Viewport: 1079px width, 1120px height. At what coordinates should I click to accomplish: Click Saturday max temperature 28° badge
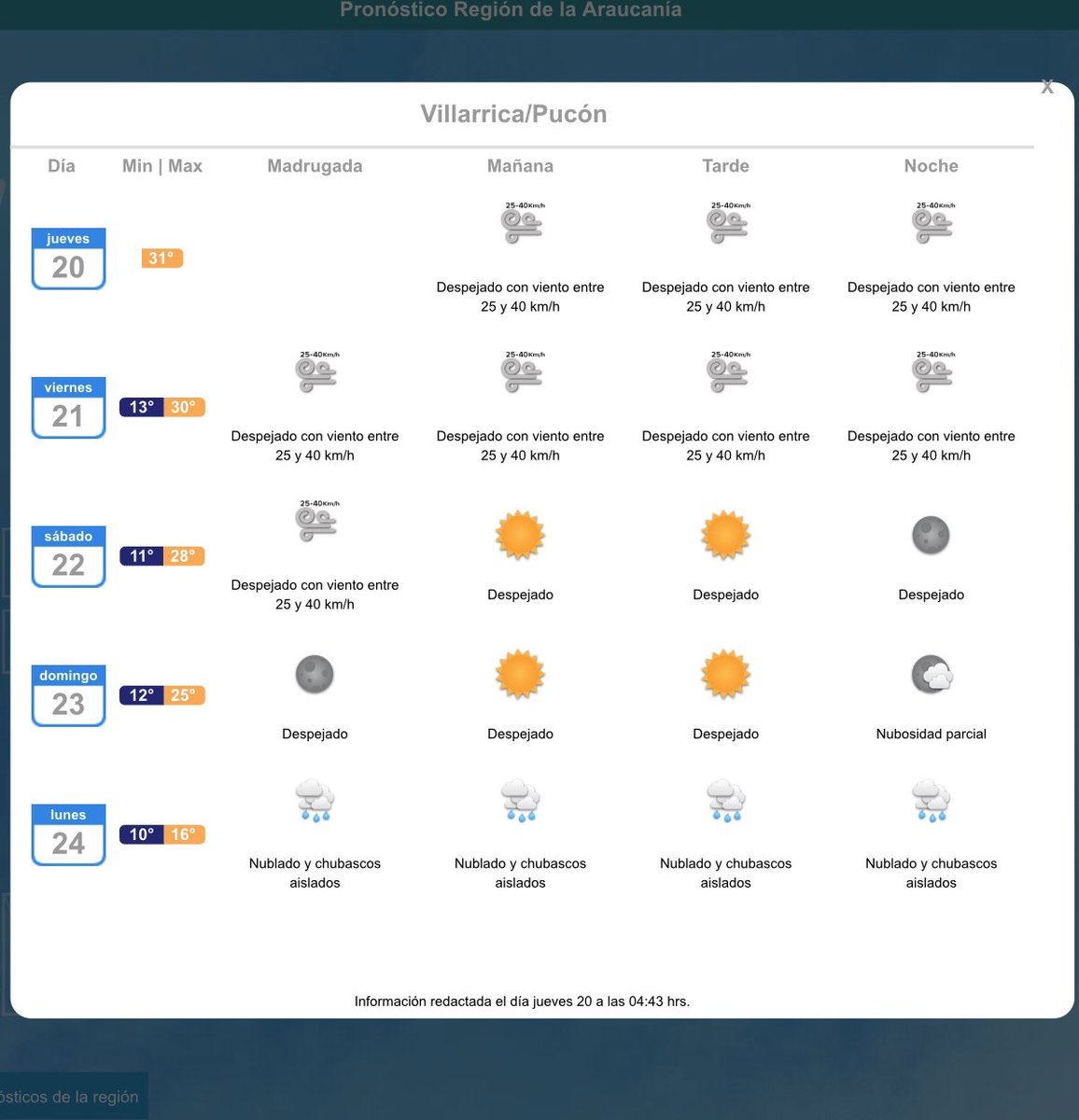pyautogui.click(x=184, y=556)
